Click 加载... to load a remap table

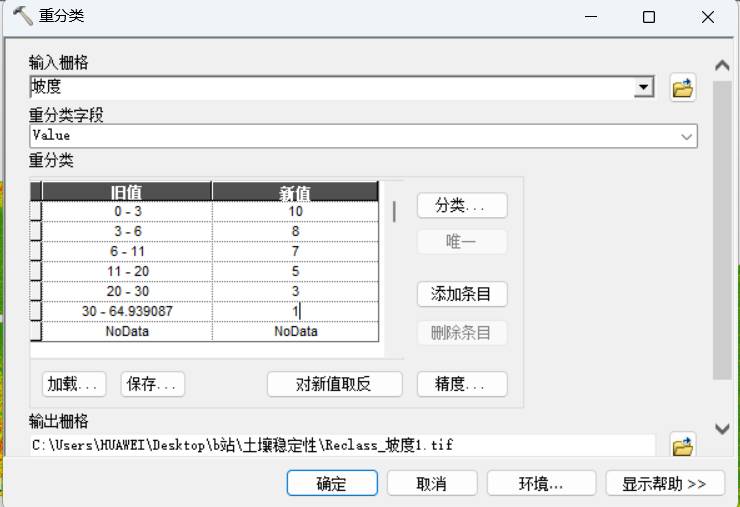click(x=75, y=384)
